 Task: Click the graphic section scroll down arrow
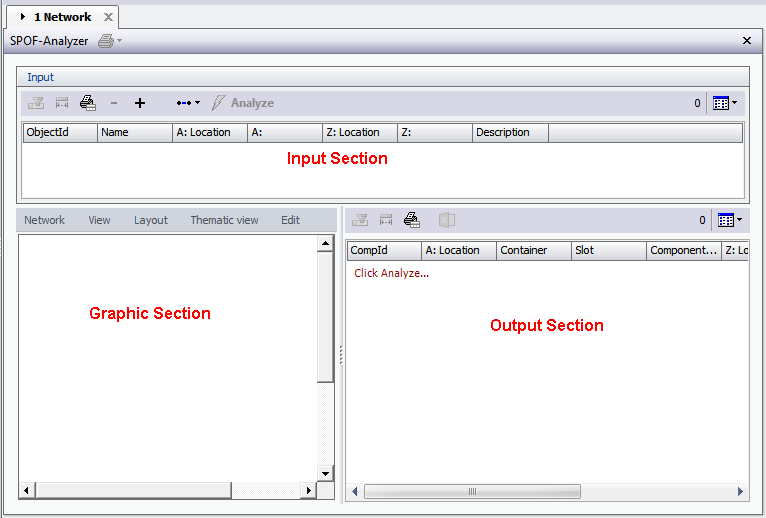pyautogui.click(x=325, y=473)
